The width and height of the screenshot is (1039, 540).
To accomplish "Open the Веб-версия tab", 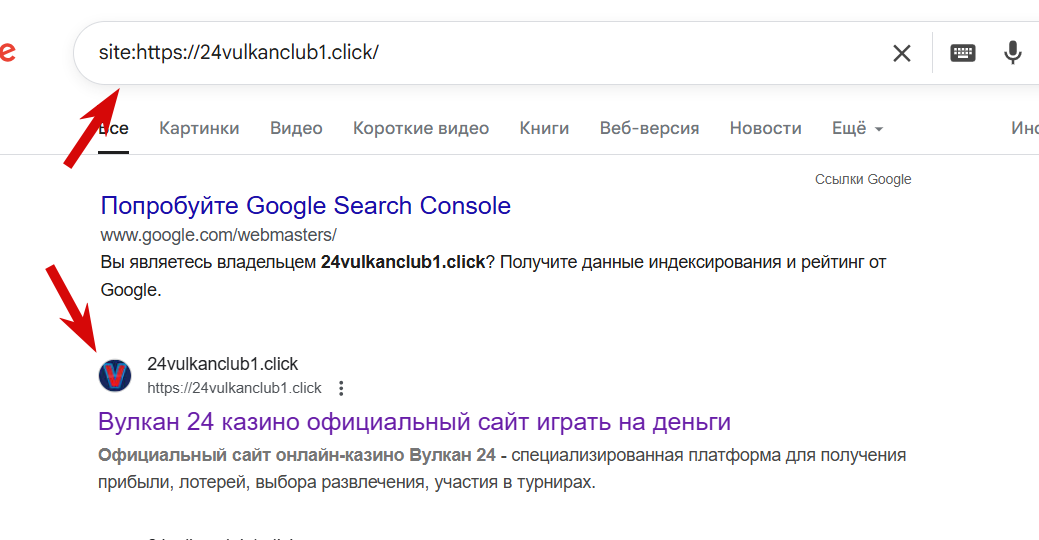I will (649, 129).
